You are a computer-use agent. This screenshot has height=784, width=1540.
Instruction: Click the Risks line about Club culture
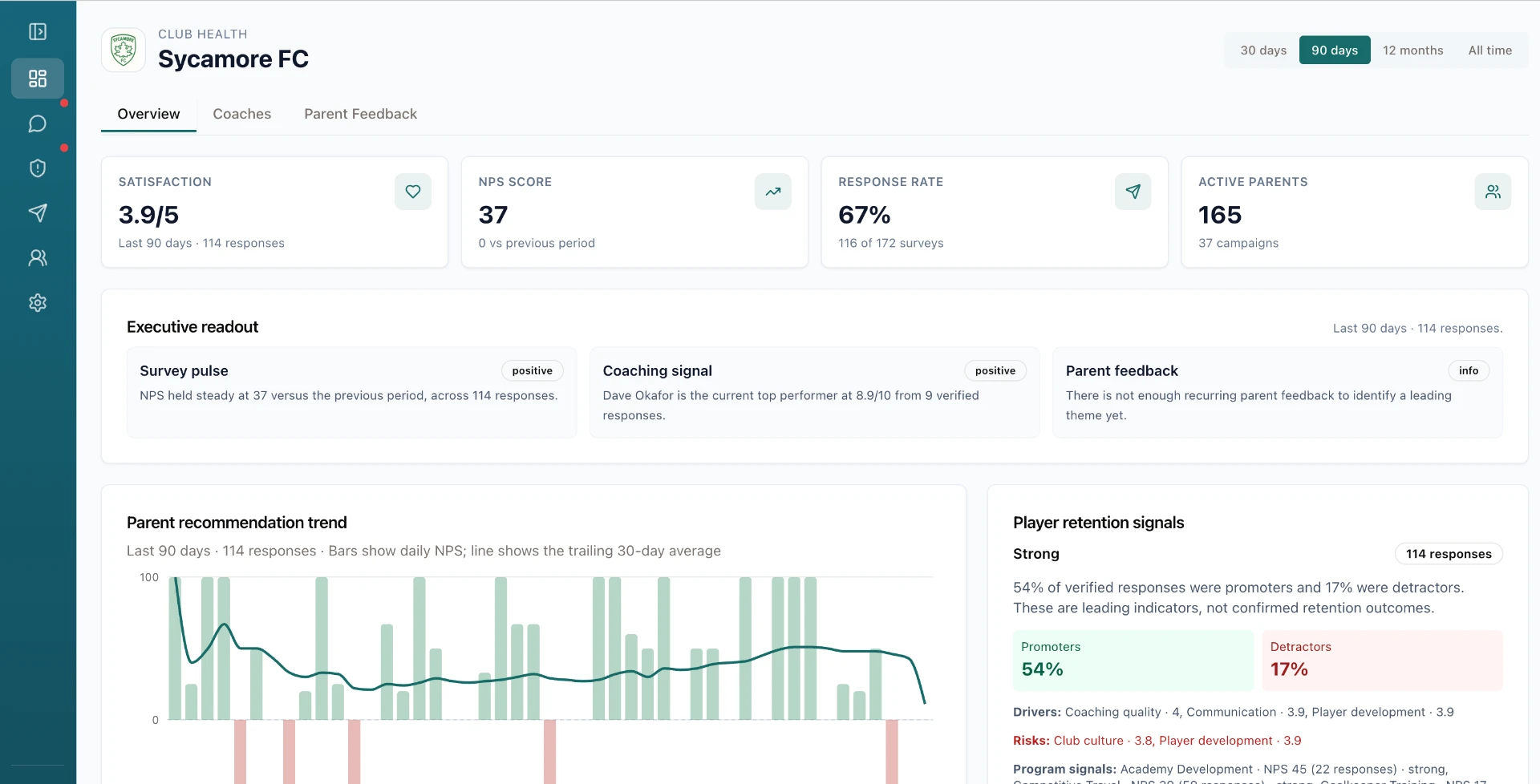pyautogui.click(x=1157, y=741)
